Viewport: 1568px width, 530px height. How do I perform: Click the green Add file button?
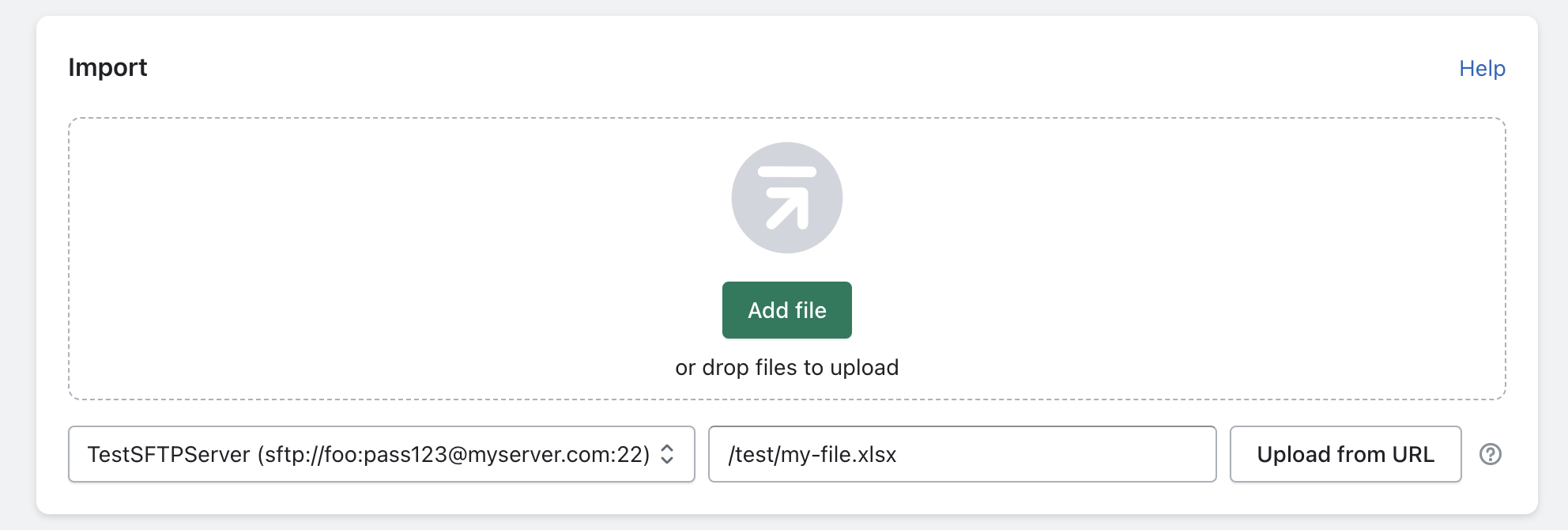click(x=786, y=310)
